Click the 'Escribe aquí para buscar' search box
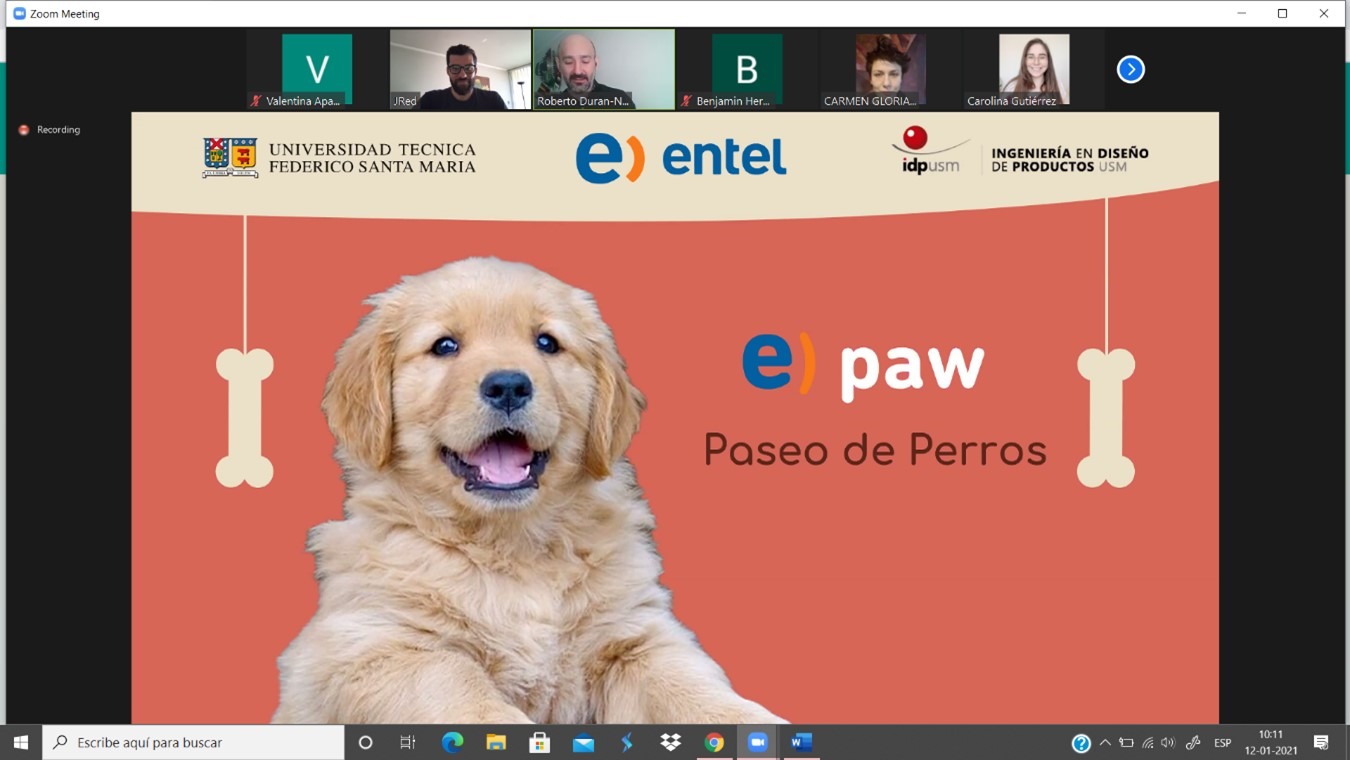This screenshot has width=1350, height=760. [x=195, y=742]
